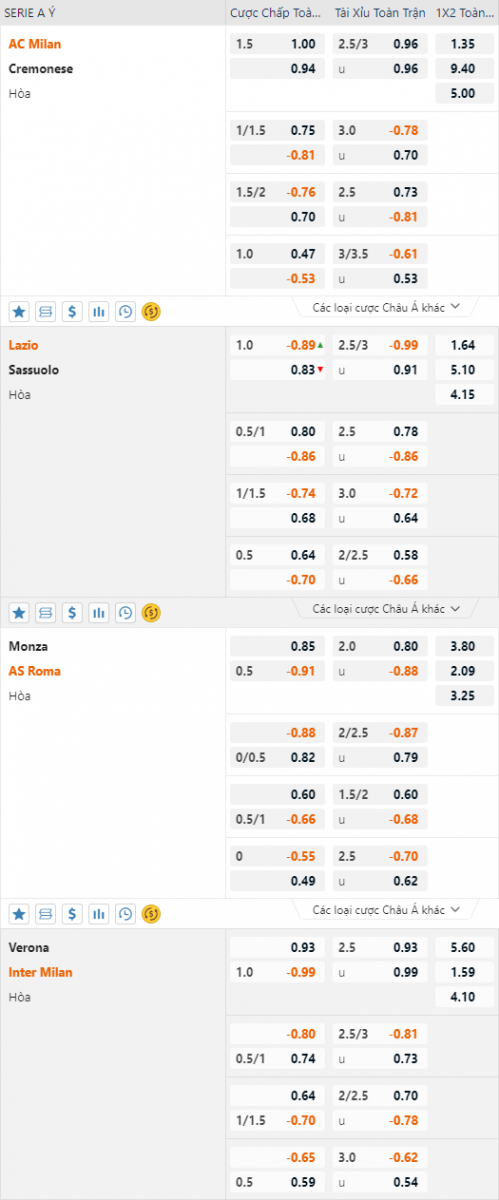Expand 'Các loại cược Châu Á khác' under Monza
The width and height of the screenshot is (499, 1200).
[385, 909]
